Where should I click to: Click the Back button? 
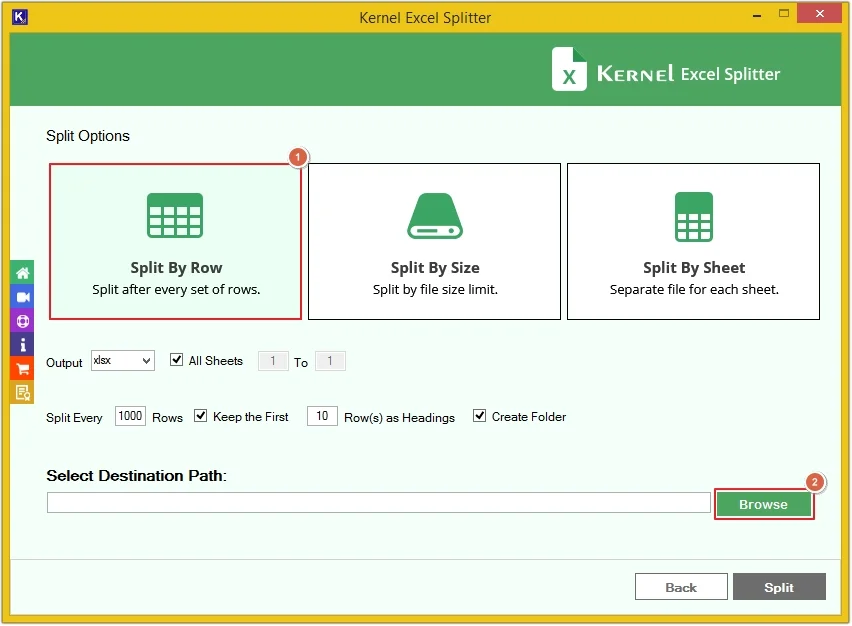681,587
